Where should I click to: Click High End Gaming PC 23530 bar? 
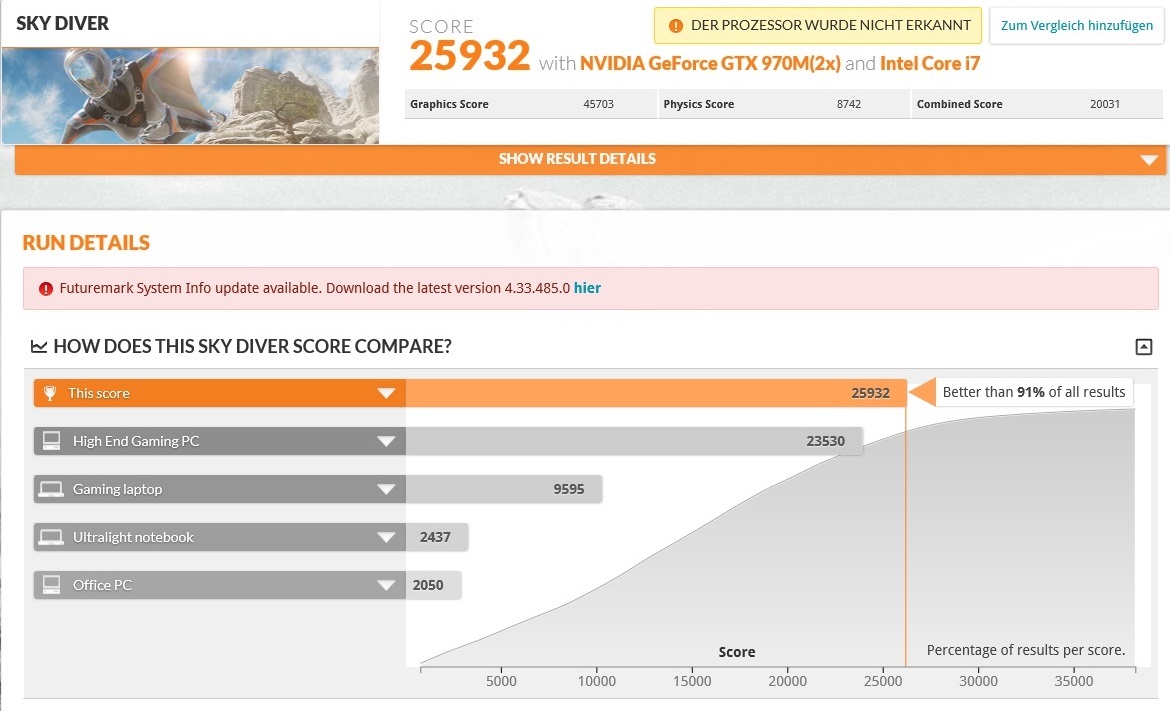pos(634,441)
